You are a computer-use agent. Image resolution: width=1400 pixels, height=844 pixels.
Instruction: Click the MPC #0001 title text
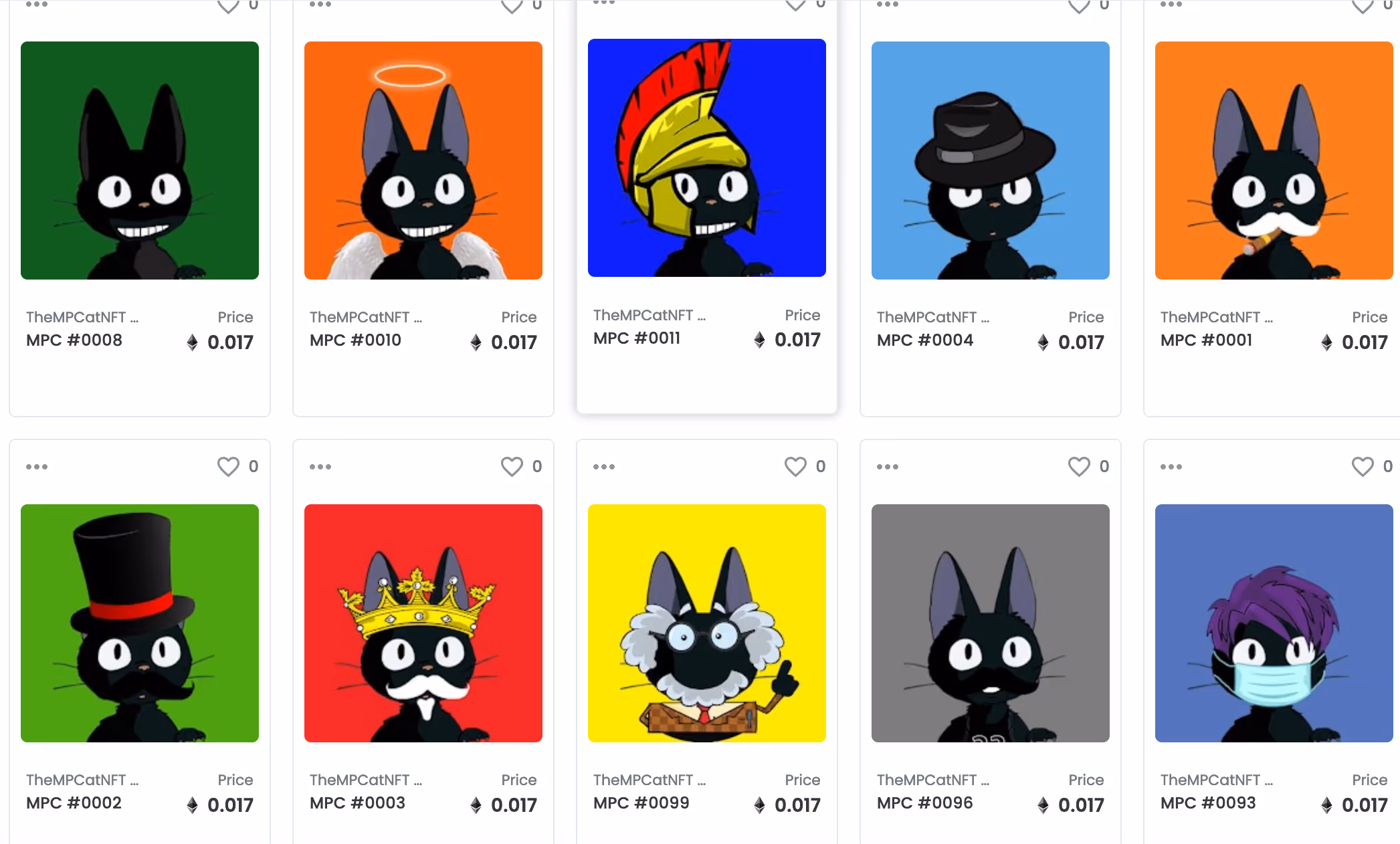[x=1206, y=340]
